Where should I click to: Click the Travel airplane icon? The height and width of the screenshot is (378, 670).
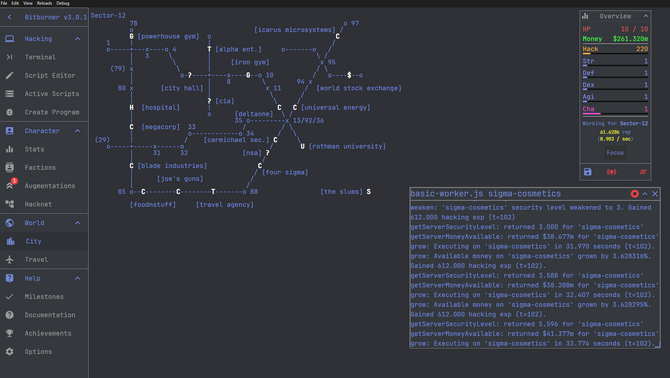tap(9, 260)
